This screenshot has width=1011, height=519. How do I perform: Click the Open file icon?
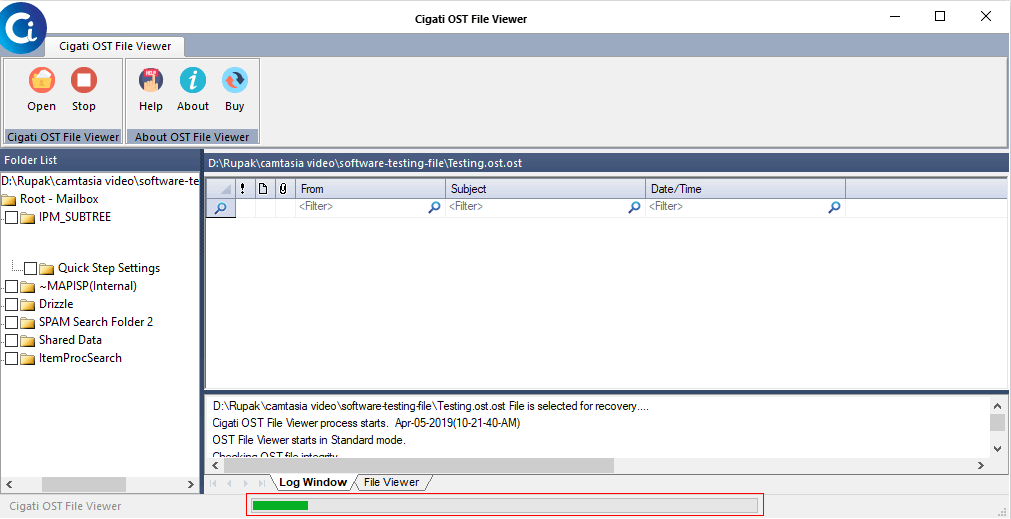click(x=42, y=81)
